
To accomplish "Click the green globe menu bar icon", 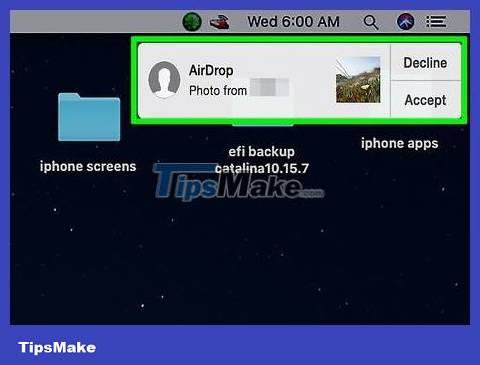I will 192,22.
